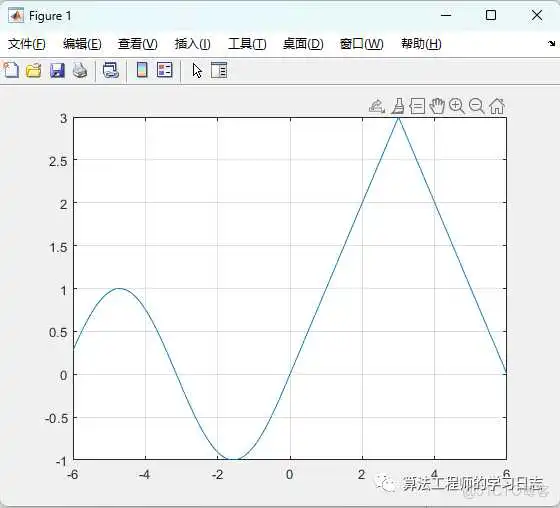560x508 pixels.
Task: Click the axes export icon
Action: pyautogui.click(x=377, y=106)
